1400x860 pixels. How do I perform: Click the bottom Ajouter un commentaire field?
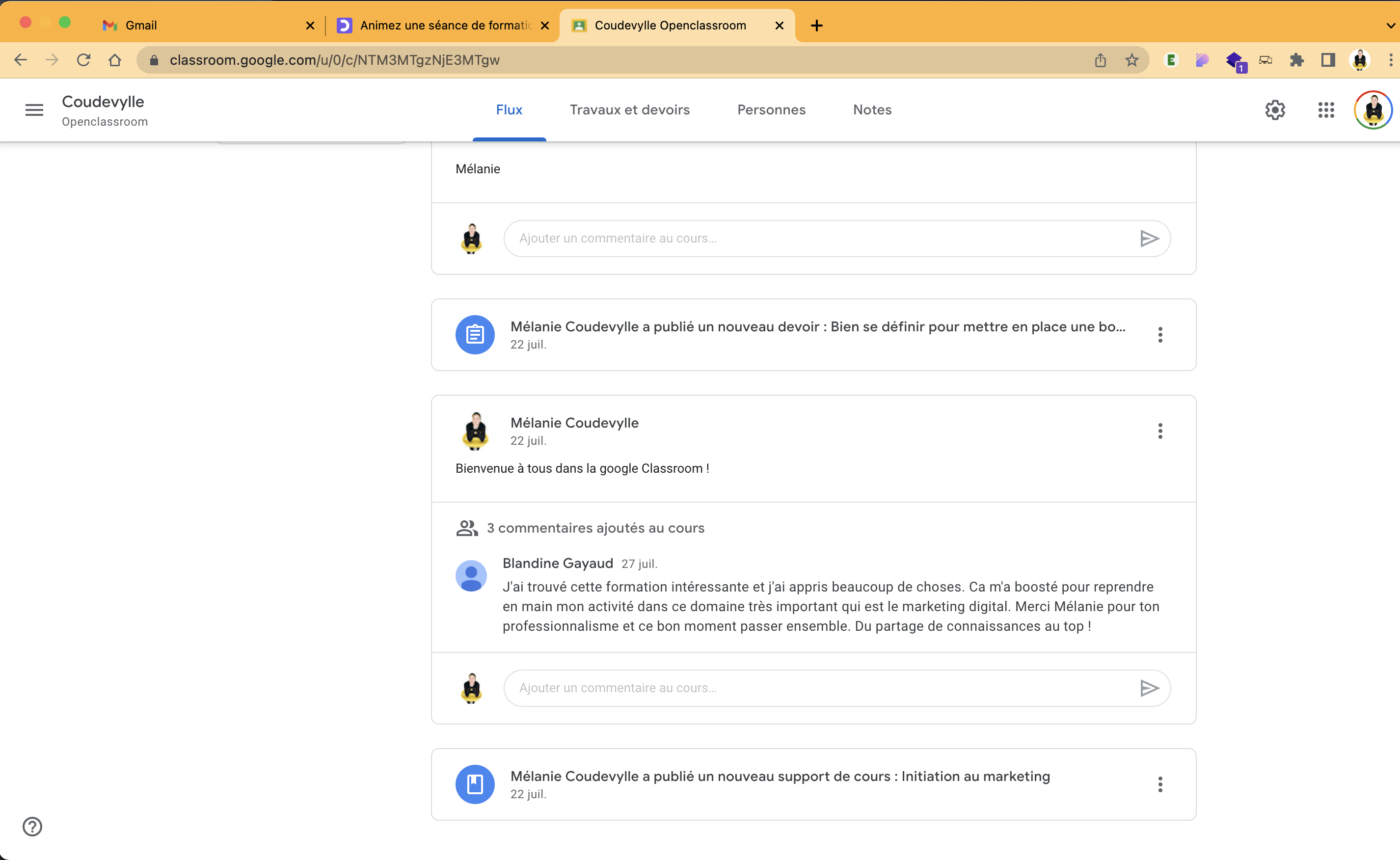[x=819, y=688]
